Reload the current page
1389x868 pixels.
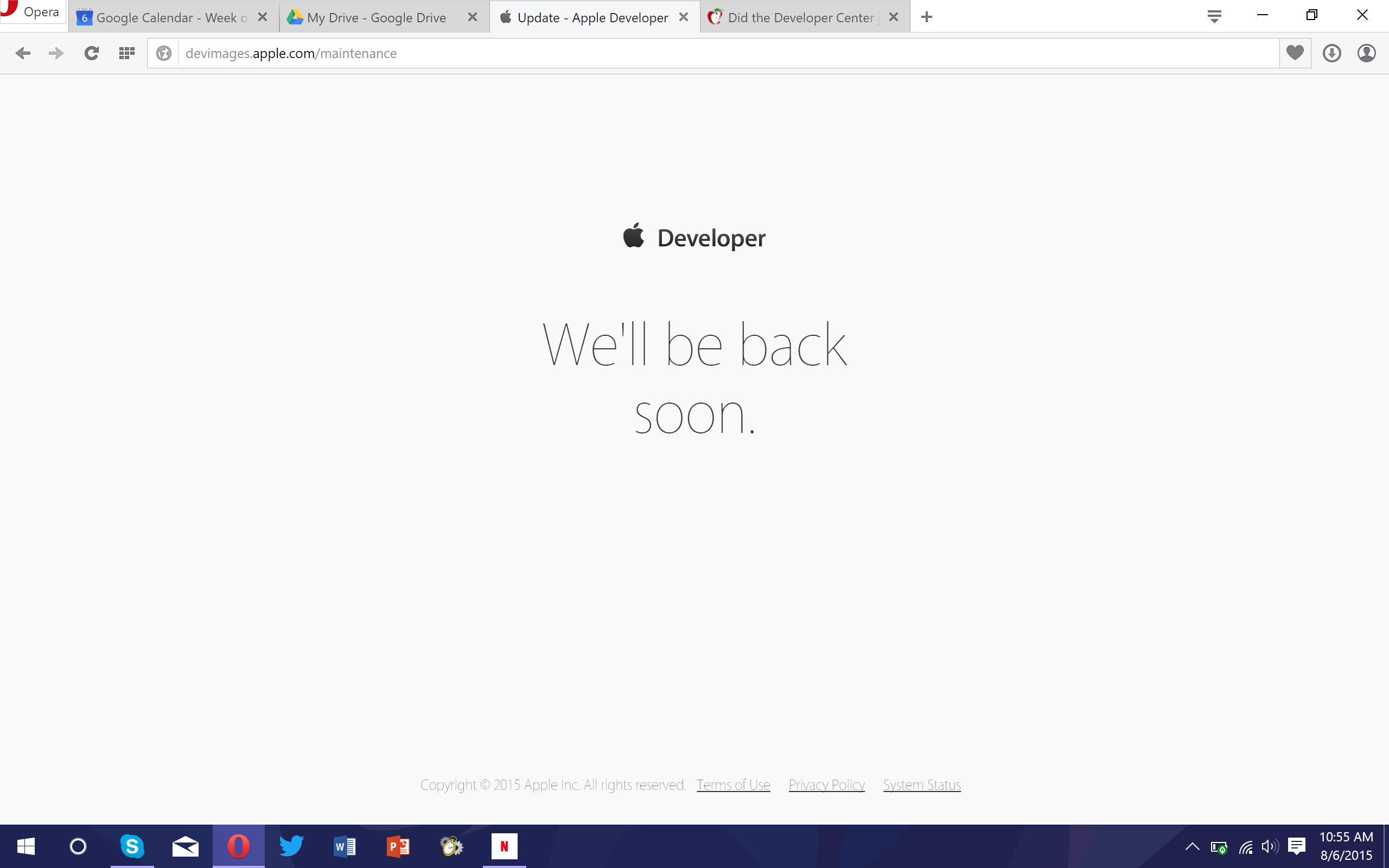(92, 53)
